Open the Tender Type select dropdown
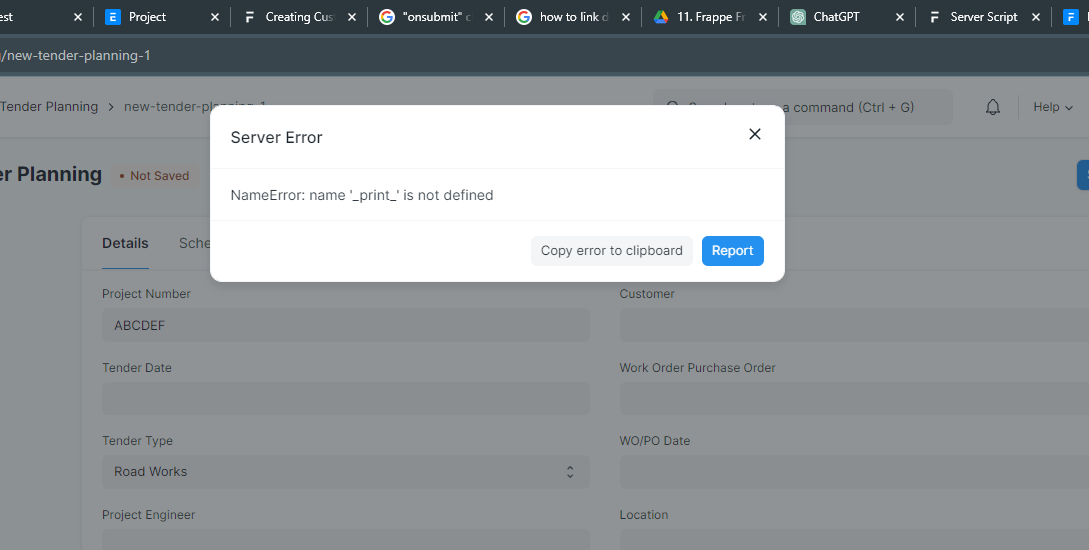 [346, 472]
